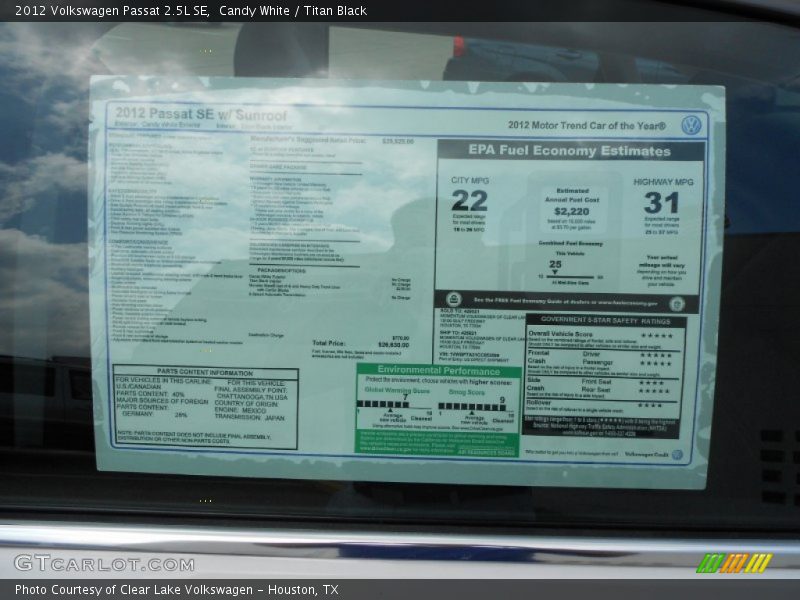Click the small Volkswagen Credit logo

[x=677, y=454]
